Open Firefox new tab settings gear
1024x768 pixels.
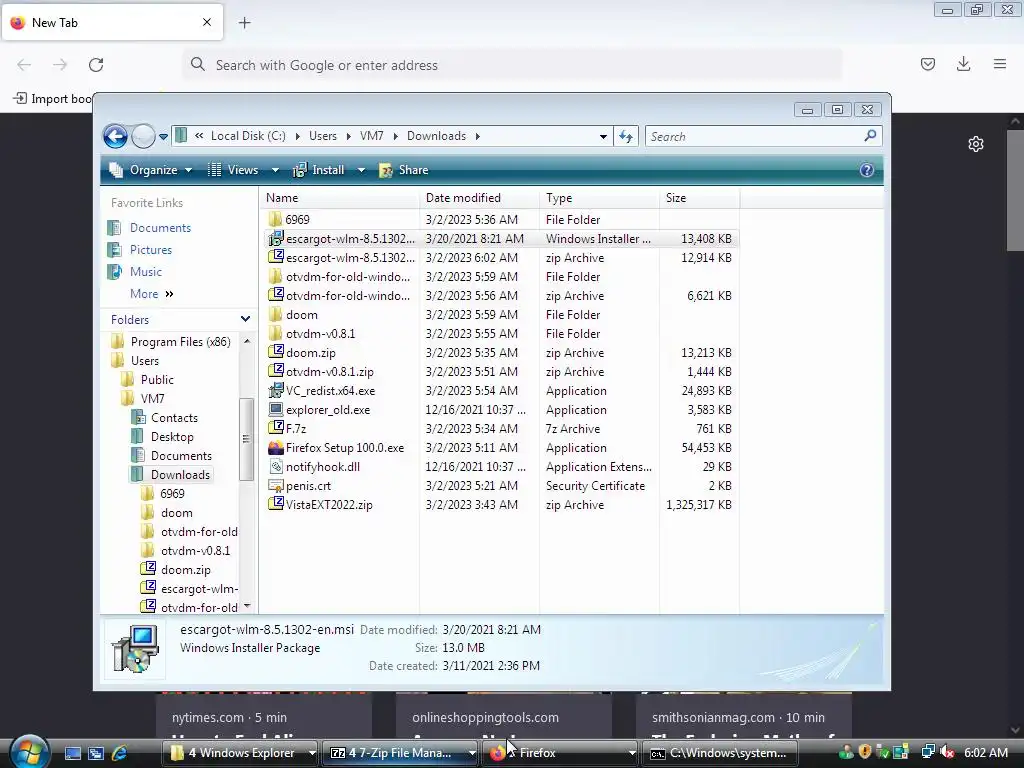click(976, 144)
